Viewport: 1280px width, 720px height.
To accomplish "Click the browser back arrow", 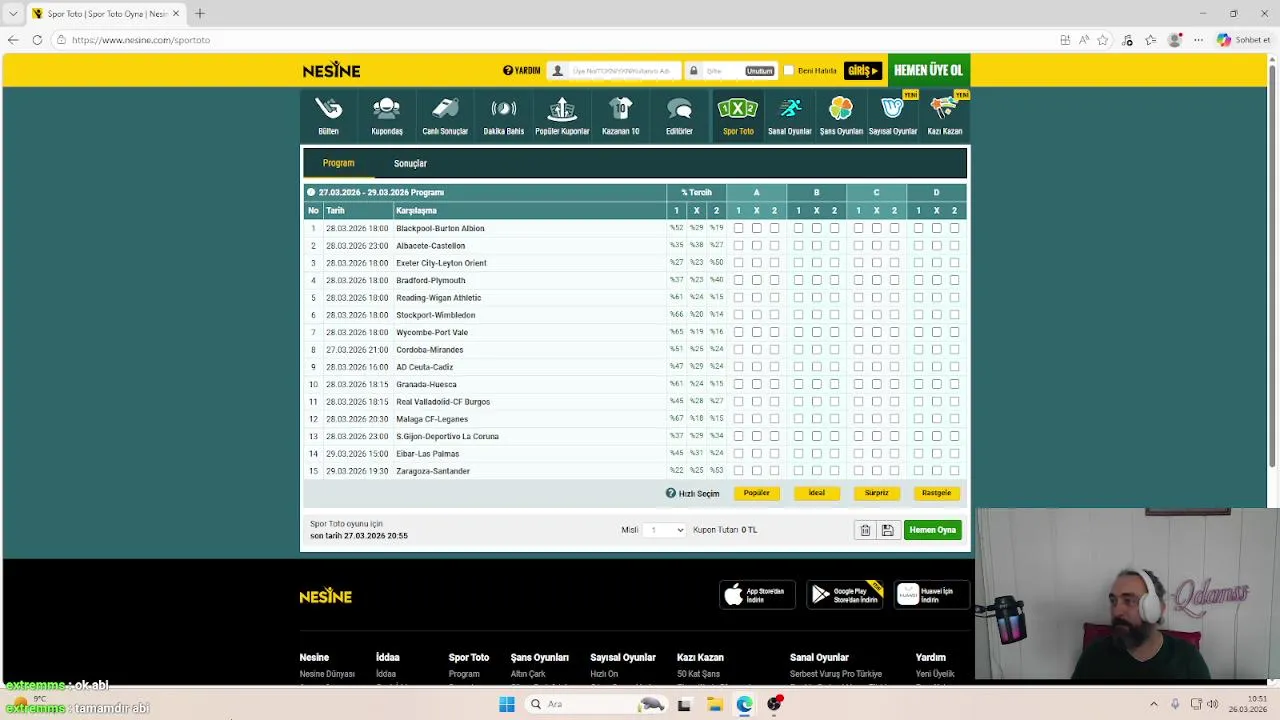I will pos(13,40).
